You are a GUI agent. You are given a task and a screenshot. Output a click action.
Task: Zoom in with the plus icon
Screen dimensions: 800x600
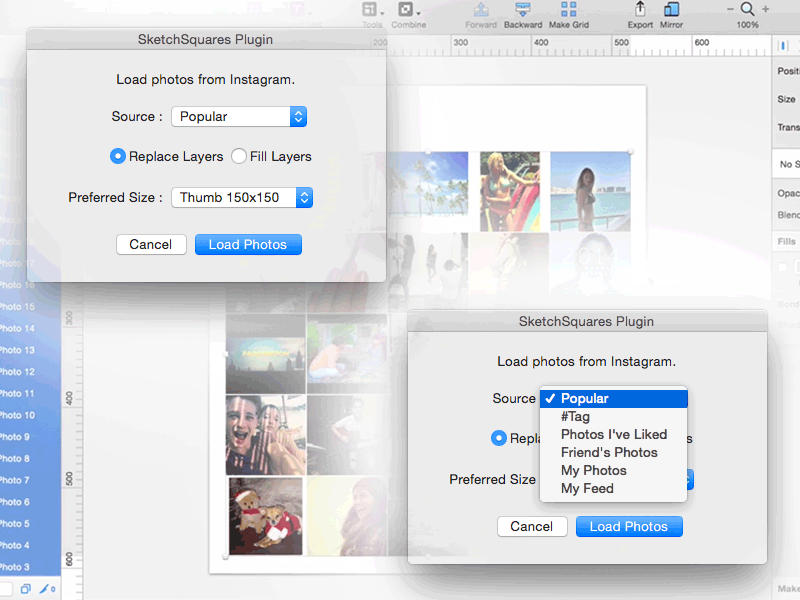pyautogui.click(x=765, y=9)
